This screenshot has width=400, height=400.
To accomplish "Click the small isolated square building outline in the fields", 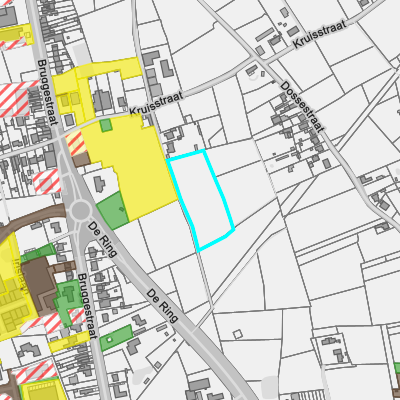I will [238, 334].
